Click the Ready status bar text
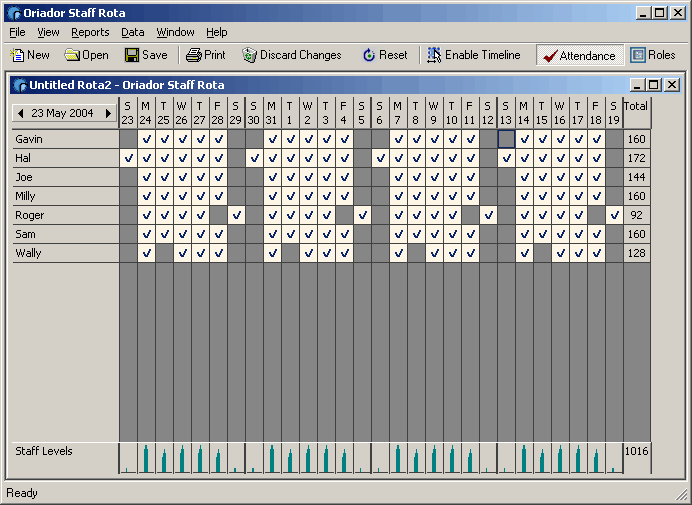 (22, 493)
